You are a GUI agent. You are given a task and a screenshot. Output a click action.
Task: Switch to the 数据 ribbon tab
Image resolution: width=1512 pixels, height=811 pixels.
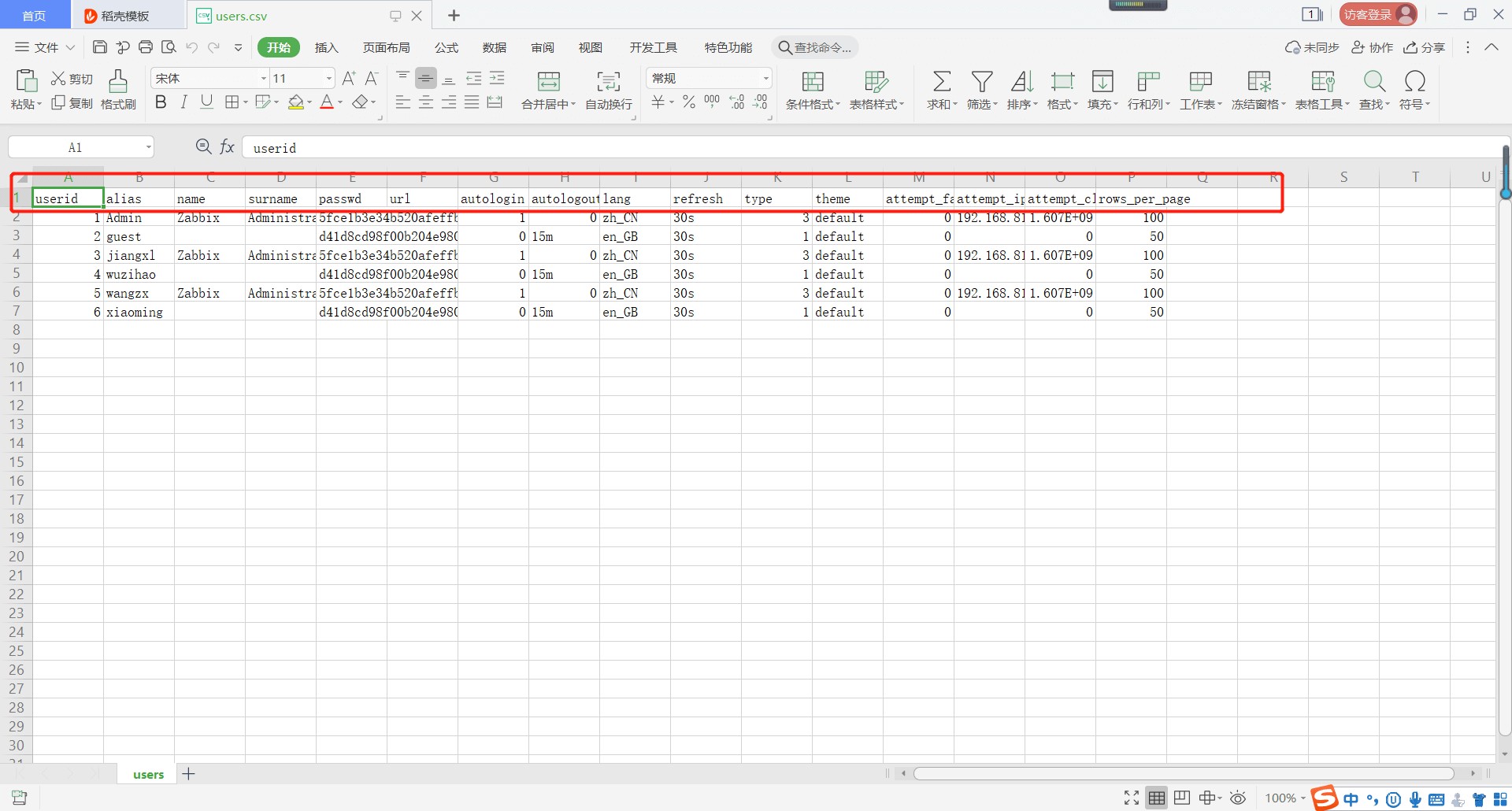coord(495,47)
